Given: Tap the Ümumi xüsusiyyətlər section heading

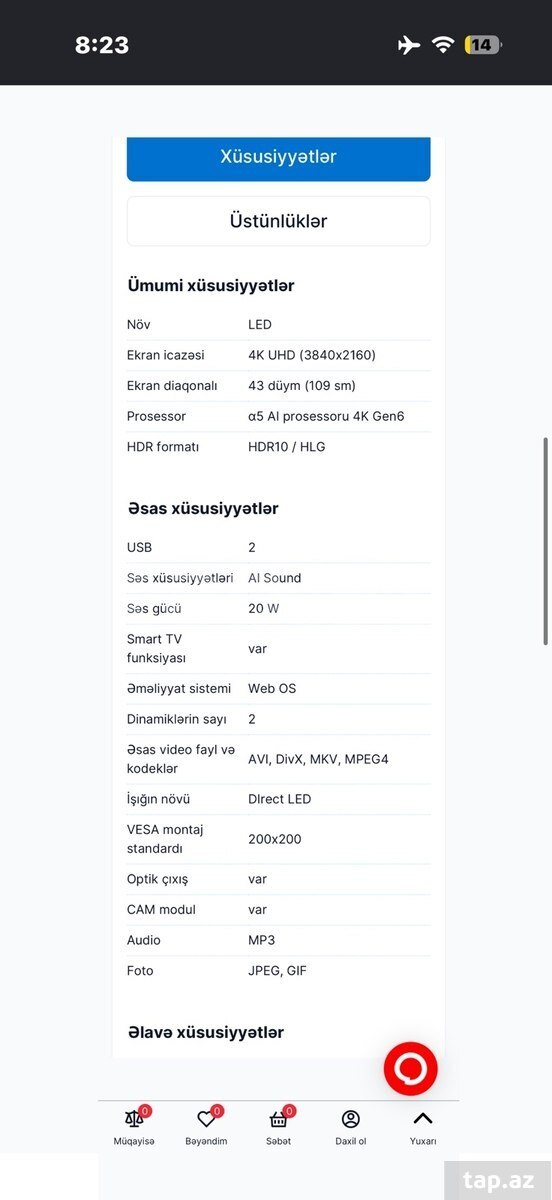Looking at the screenshot, I should pyautogui.click(x=211, y=286).
